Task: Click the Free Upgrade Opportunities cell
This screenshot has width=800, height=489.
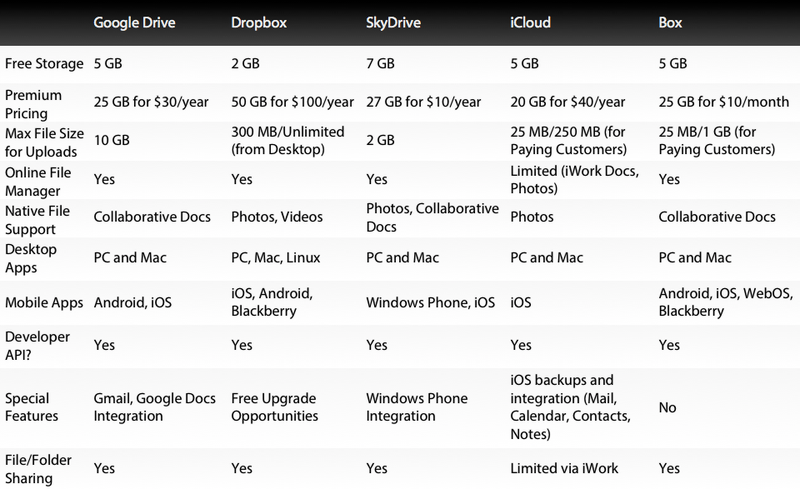Action: pyautogui.click(x=274, y=407)
